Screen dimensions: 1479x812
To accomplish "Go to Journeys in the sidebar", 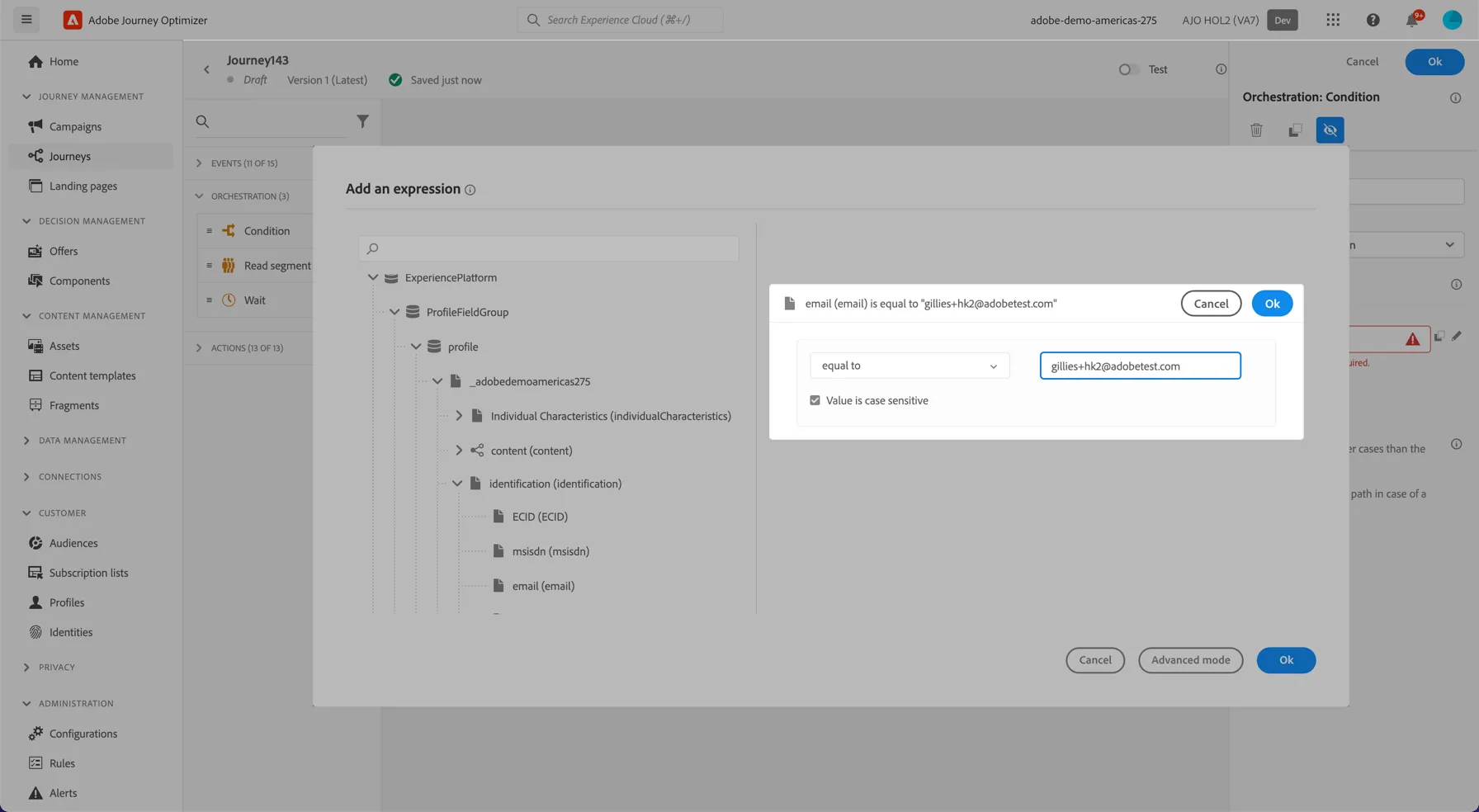I will tap(69, 156).
